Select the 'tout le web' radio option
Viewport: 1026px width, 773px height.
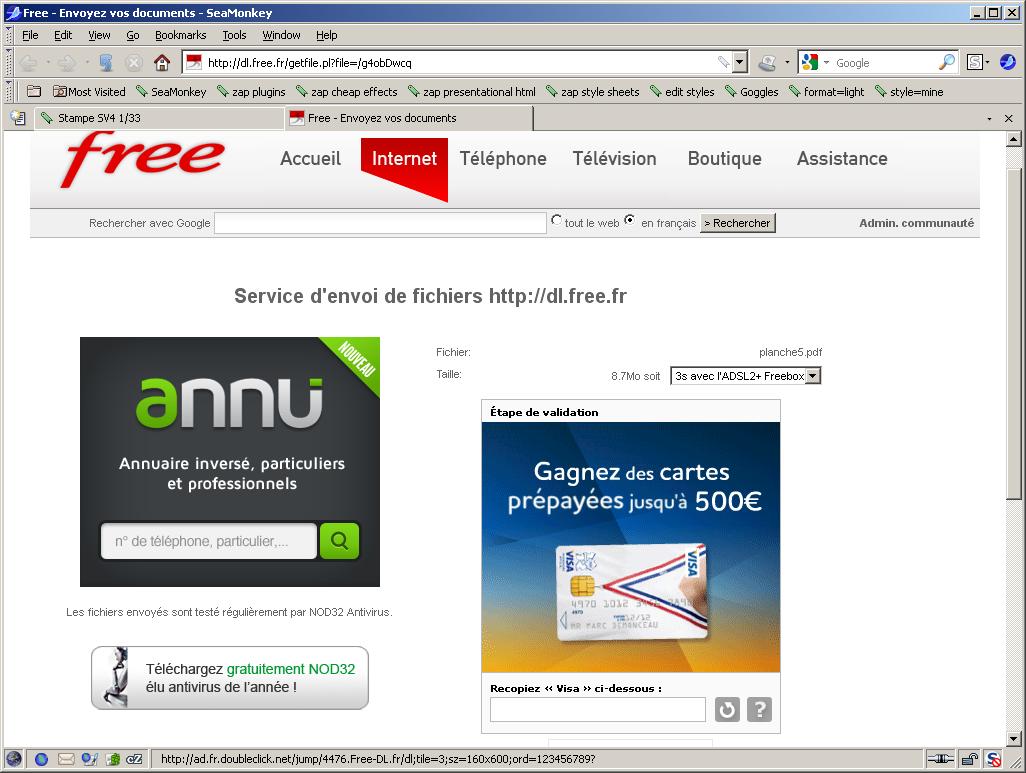pos(556,220)
